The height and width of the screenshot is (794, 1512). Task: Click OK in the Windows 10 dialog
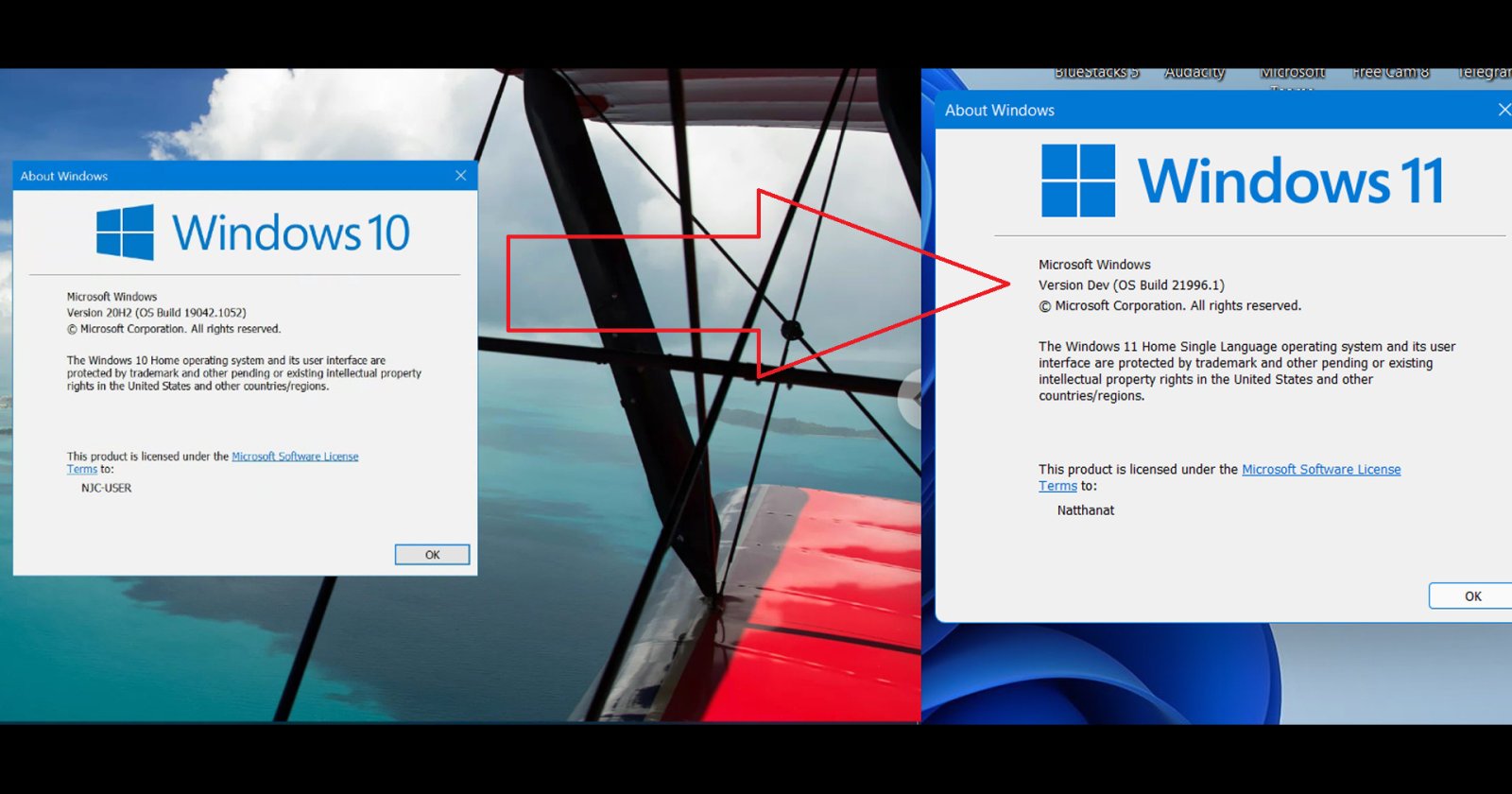(432, 555)
